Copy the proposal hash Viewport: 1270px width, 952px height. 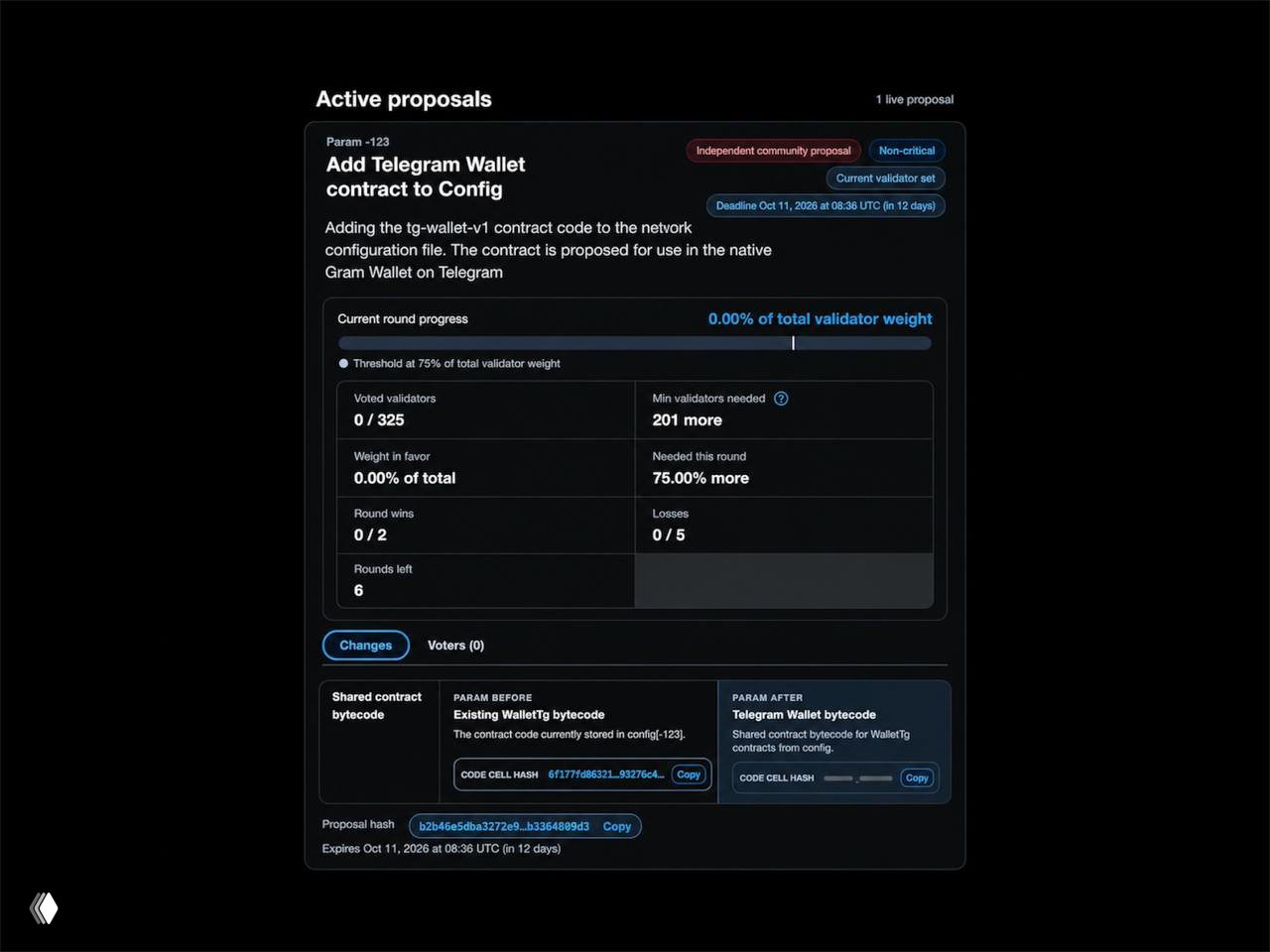pyautogui.click(x=617, y=826)
